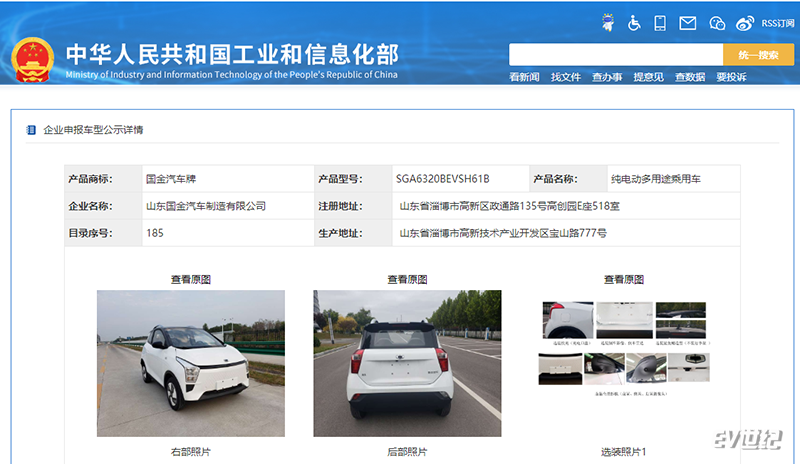Click the robot assistant icon in header
Image resolution: width=800 pixels, height=464 pixels.
(608, 22)
